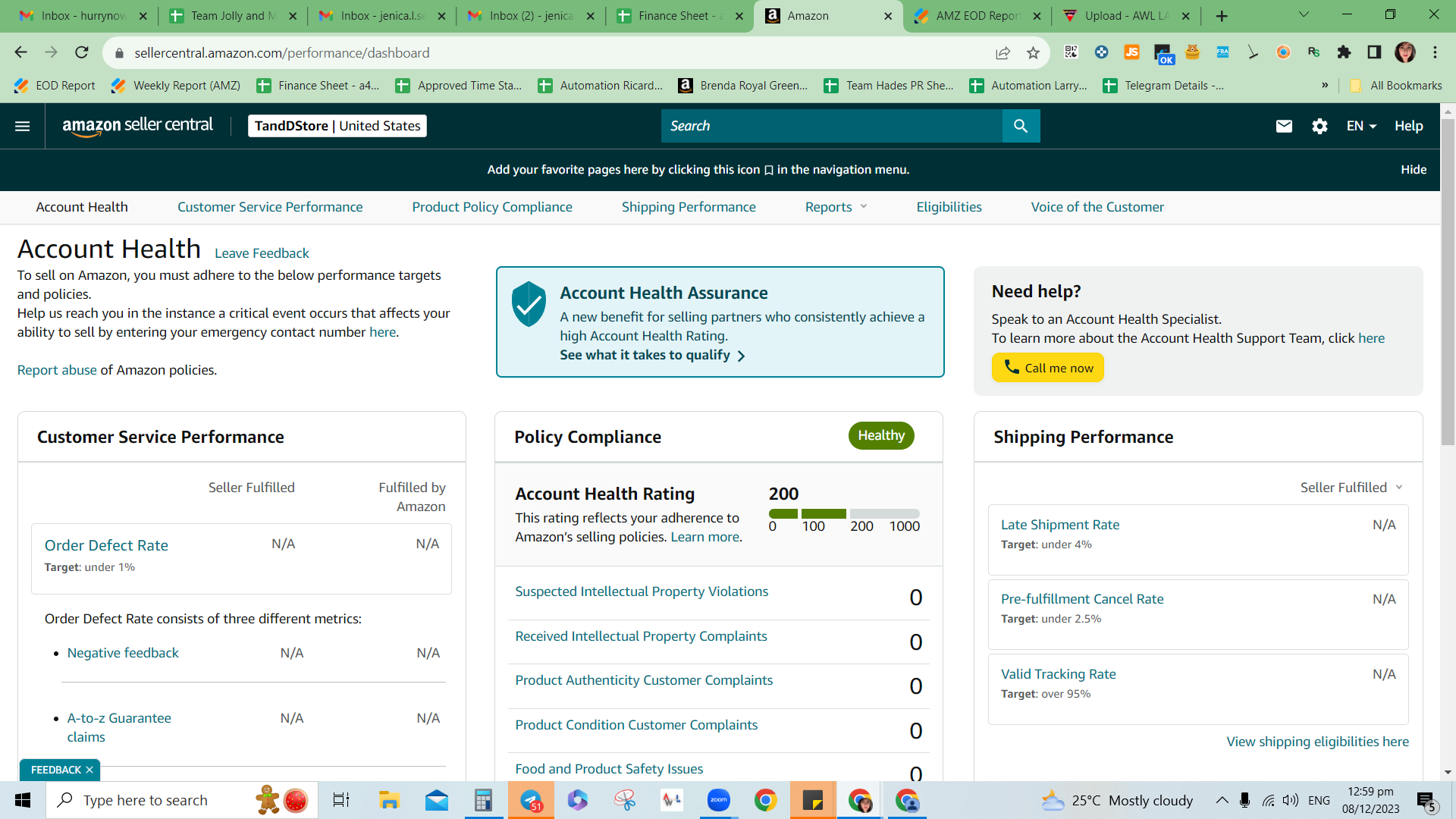The height and width of the screenshot is (819, 1456).
Task: Open the Mail app in taskbar
Action: (x=437, y=800)
